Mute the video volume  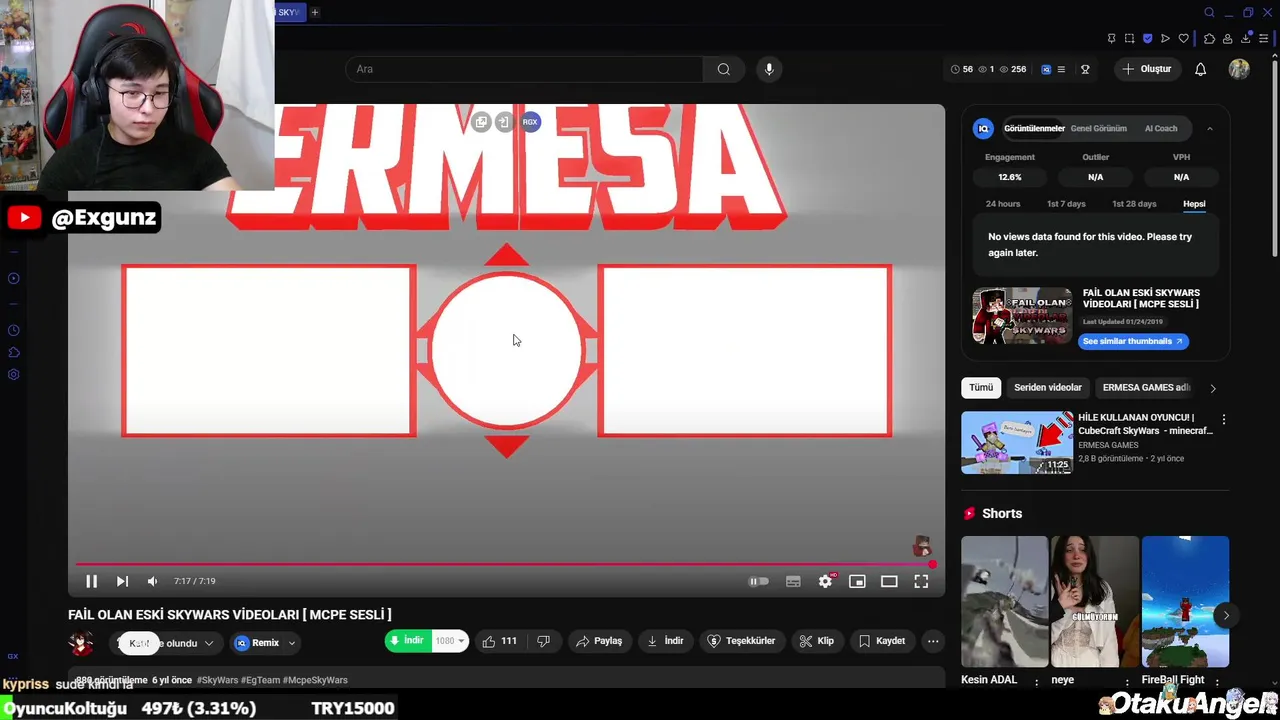click(x=152, y=581)
